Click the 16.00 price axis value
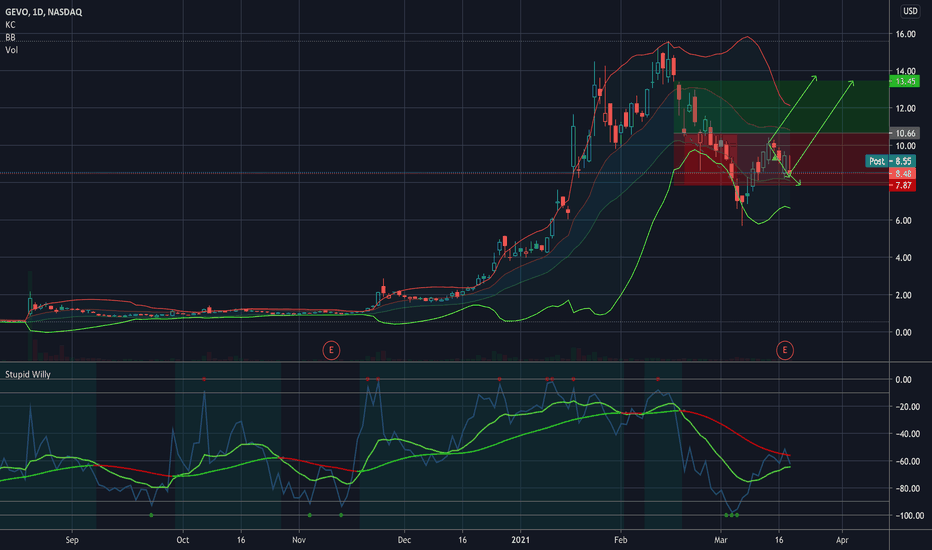The height and width of the screenshot is (550, 932). 905,34
